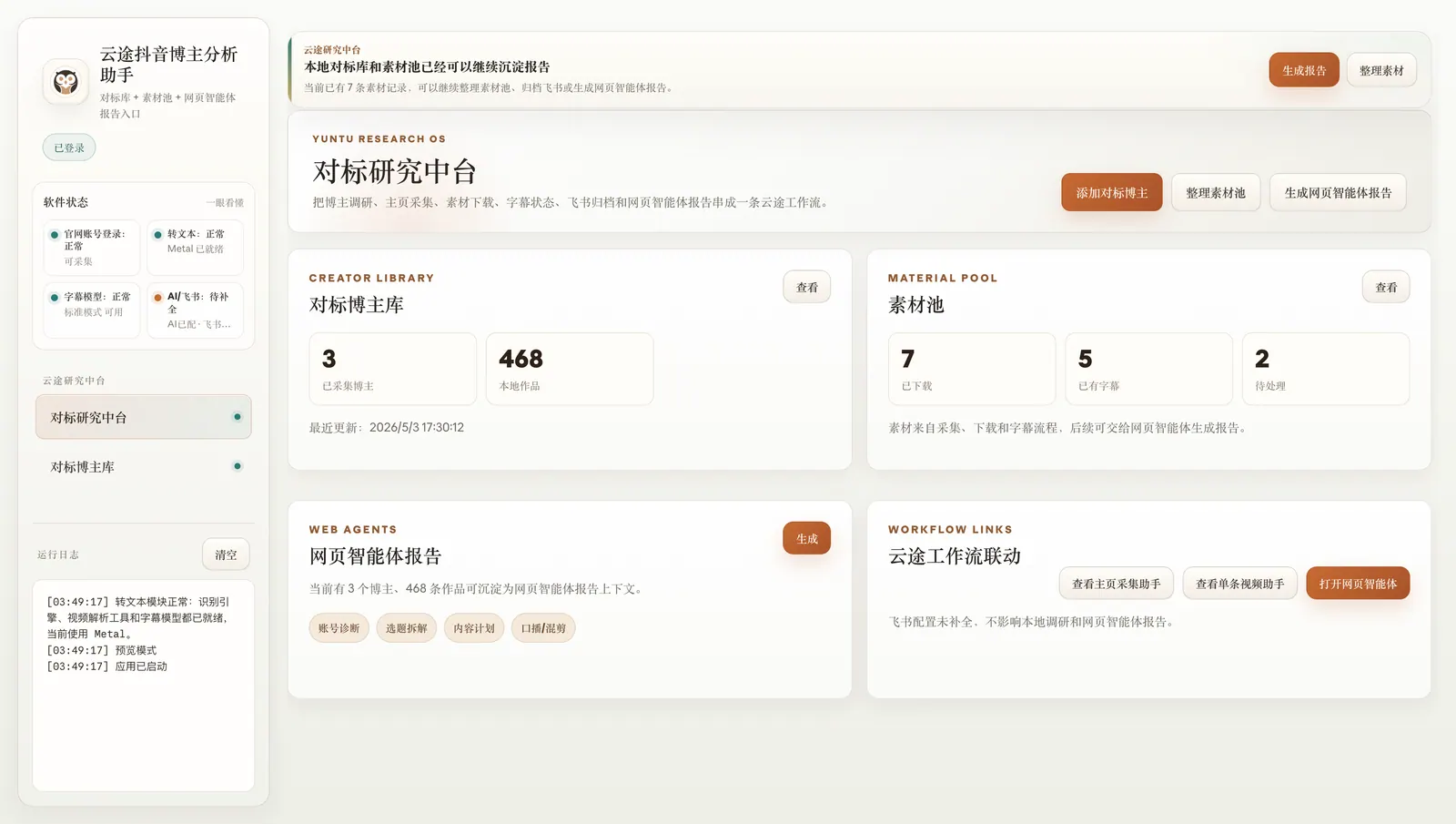
Task: Click 整理素材 in the top banner
Action: click(1381, 70)
